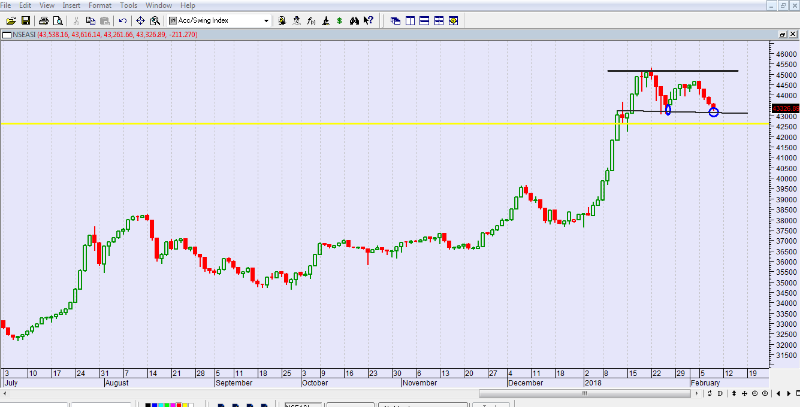This screenshot has height=407, width=800.
Task: Click the 2018 label on date axis
Action: (591, 383)
